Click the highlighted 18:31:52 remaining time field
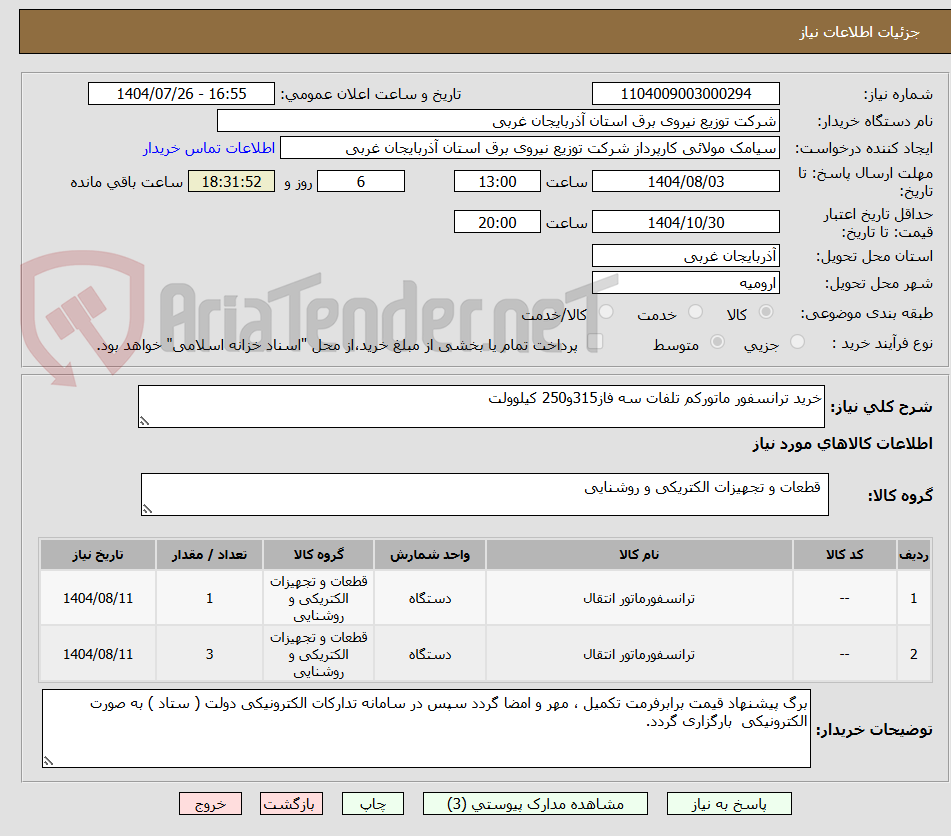 click(x=231, y=183)
